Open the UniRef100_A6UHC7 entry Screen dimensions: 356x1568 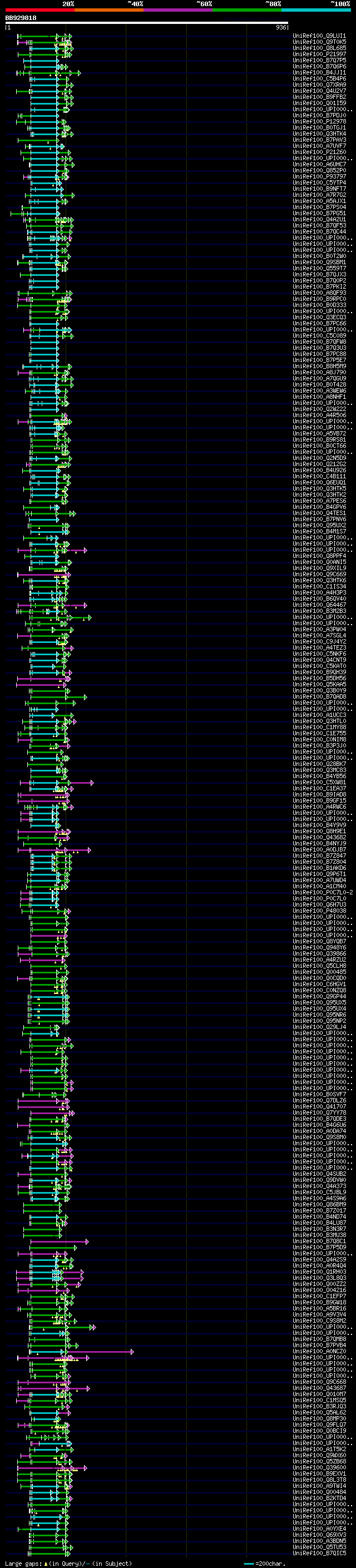click(x=319, y=164)
